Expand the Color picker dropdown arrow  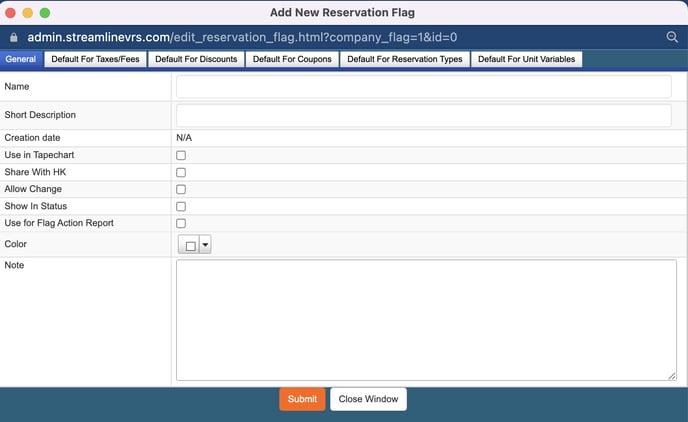click(205, 245)
